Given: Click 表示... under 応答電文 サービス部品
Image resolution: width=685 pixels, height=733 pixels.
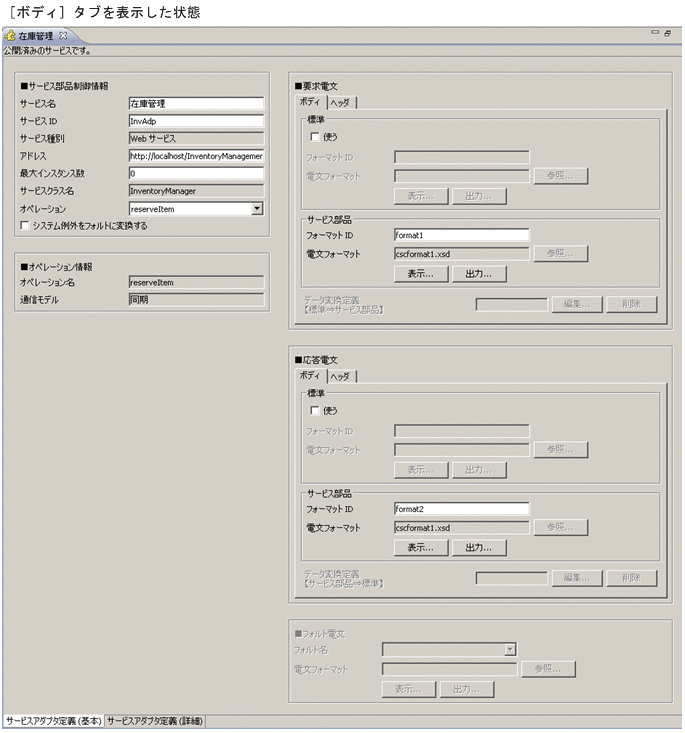Looking at the screenshot, I should click(x=421, y=547).
